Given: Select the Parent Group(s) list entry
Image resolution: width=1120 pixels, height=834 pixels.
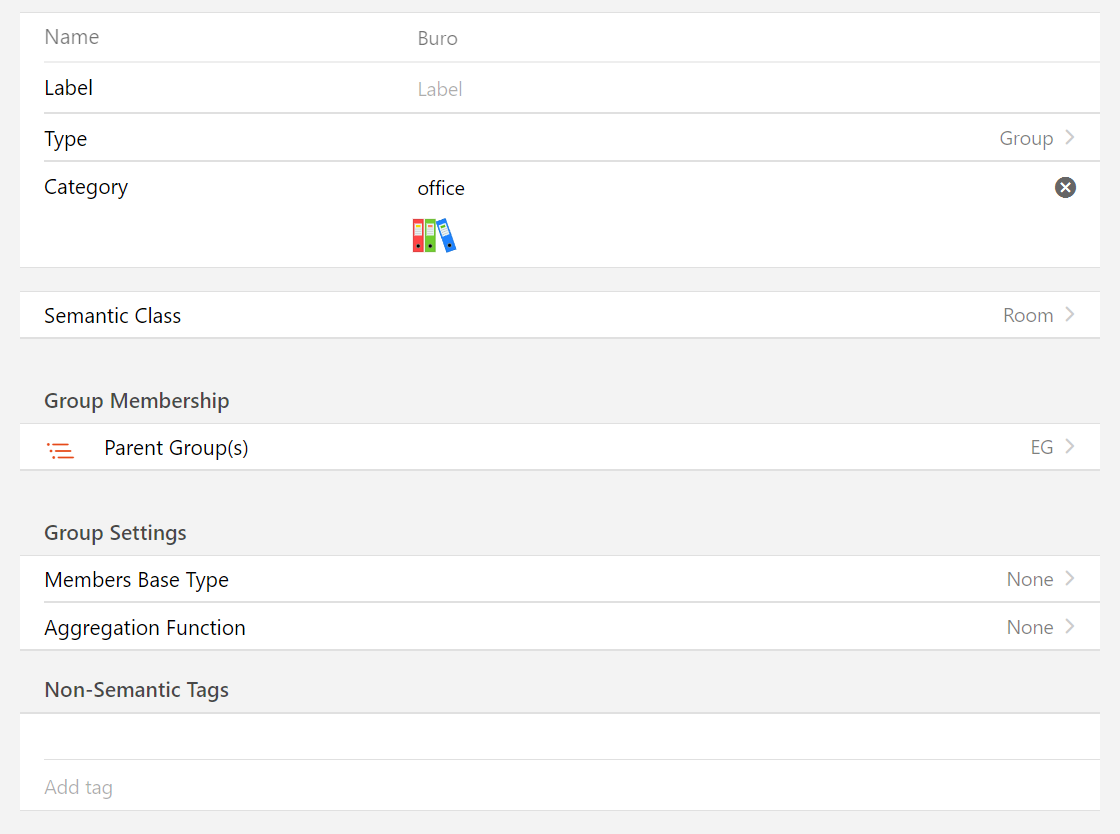Looking at the screenshot, I should coord(176,448).
